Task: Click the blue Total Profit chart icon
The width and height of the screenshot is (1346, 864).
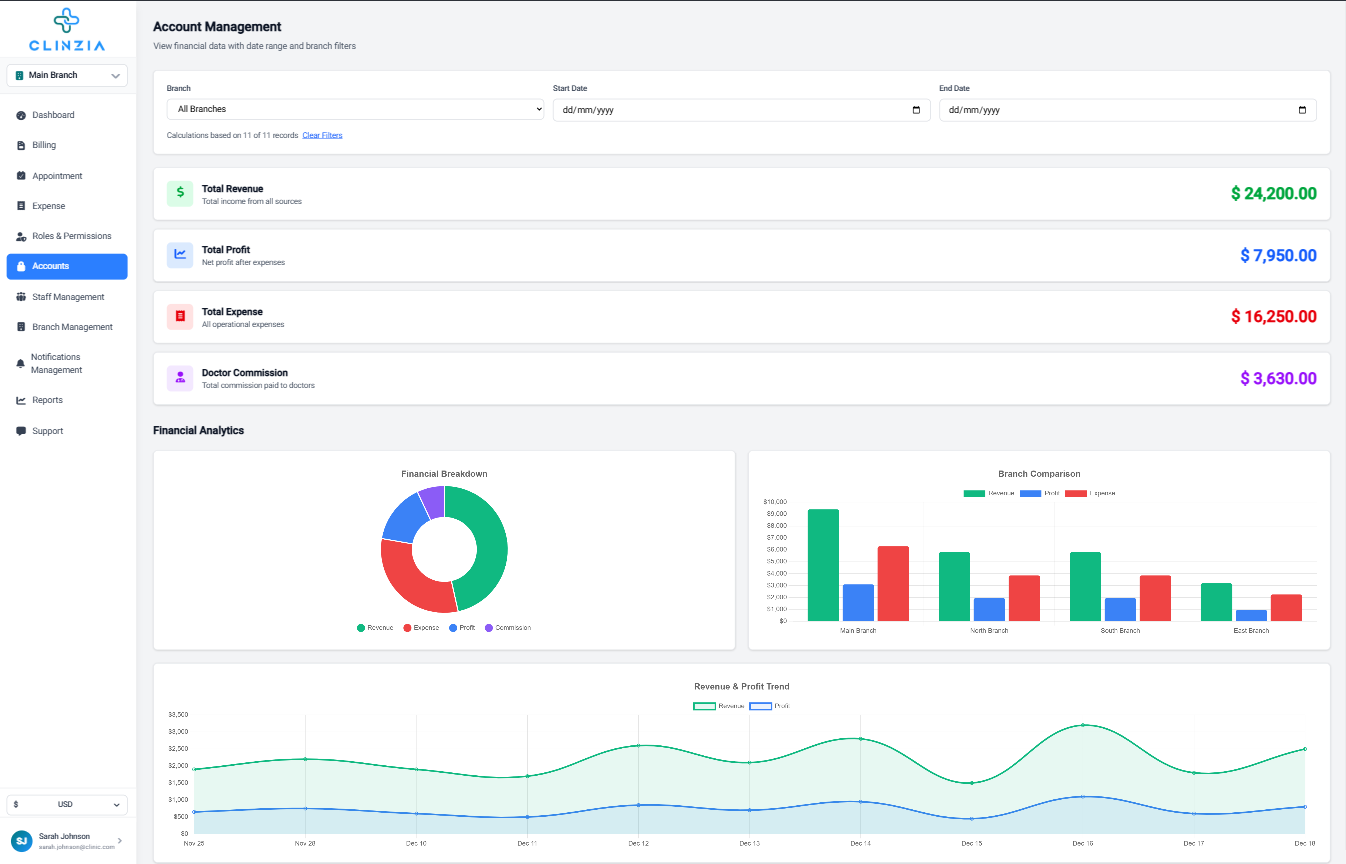Action: click(x=180, y=255)
